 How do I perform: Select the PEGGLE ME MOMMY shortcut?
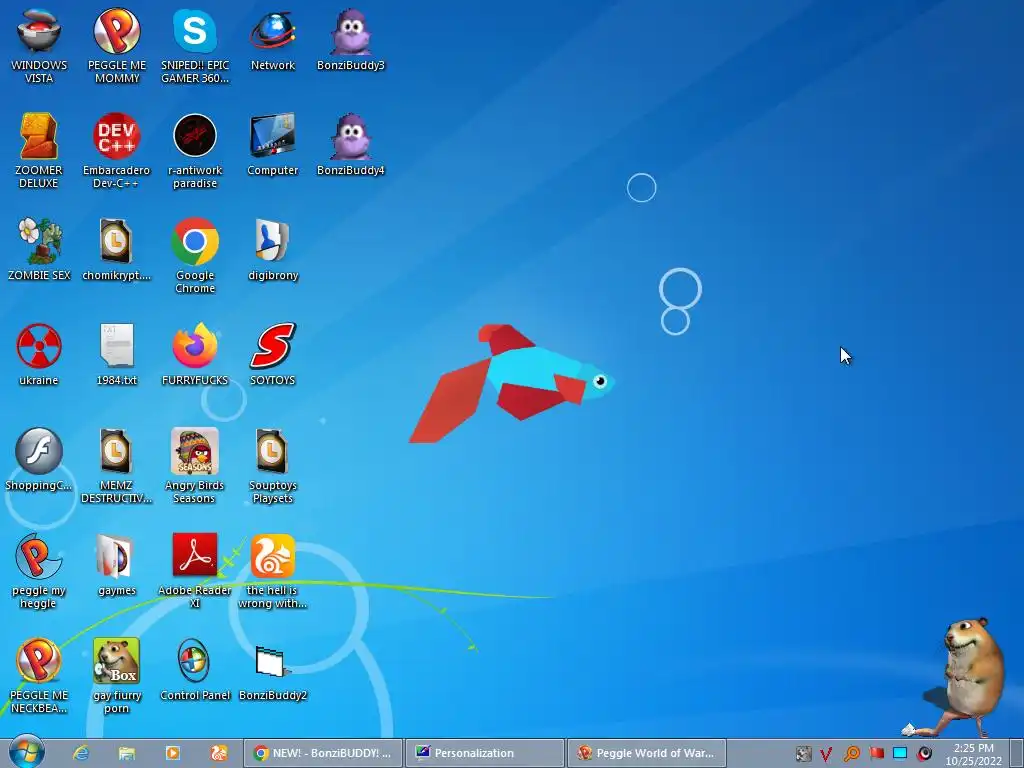tap(117, 44)
